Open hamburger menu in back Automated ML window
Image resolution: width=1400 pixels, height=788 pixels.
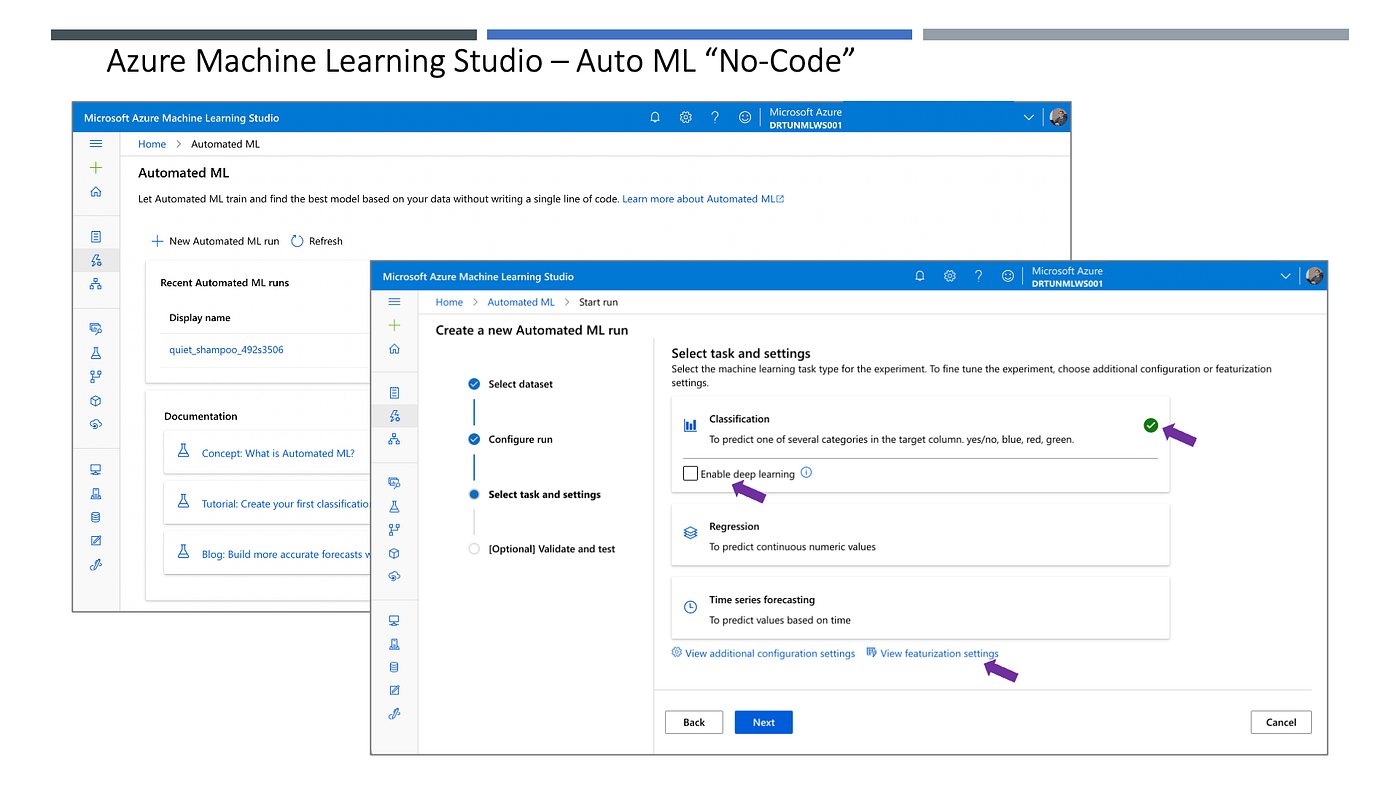(x=96, y=144)
